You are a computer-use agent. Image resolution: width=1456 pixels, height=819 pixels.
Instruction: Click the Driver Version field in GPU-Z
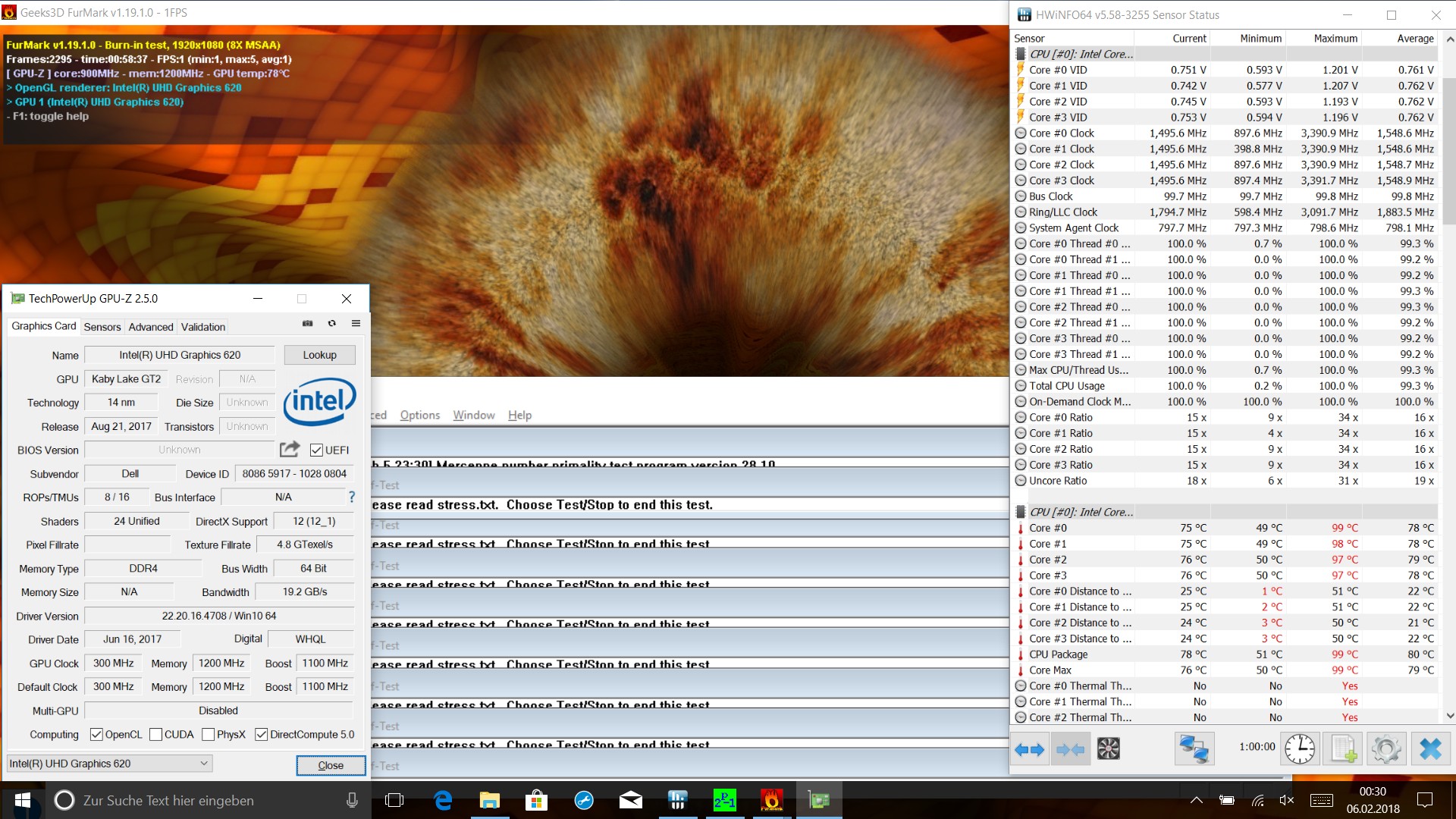(x=218, y=616)
